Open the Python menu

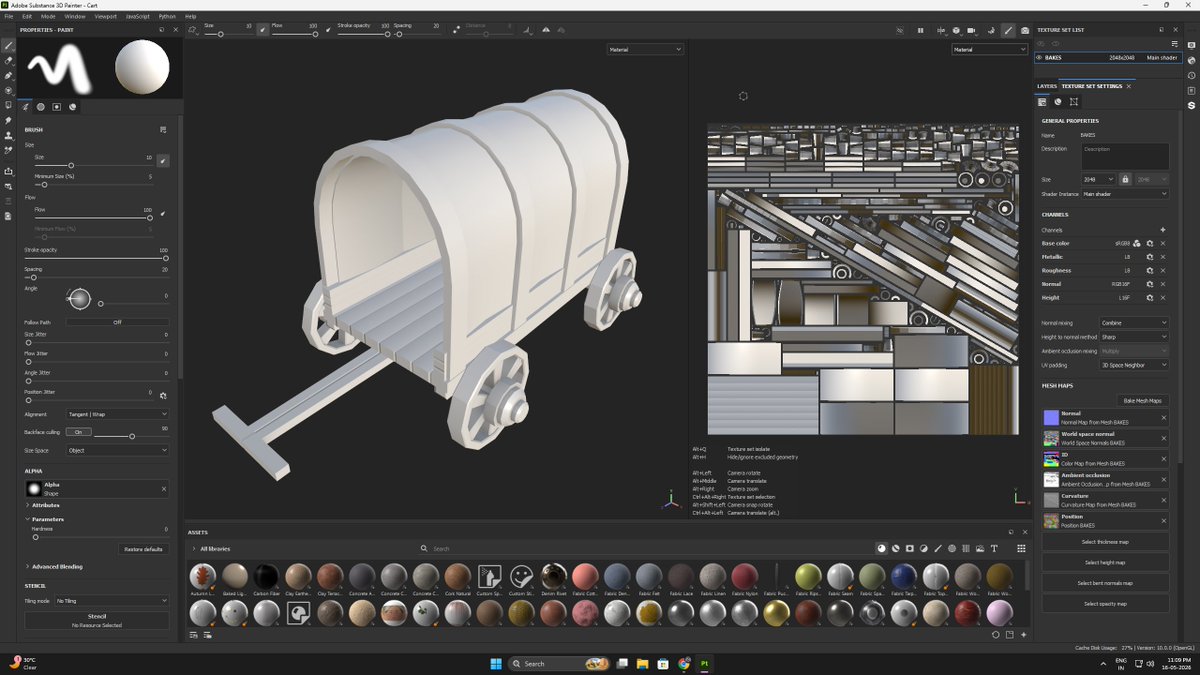tap(167, 17)
